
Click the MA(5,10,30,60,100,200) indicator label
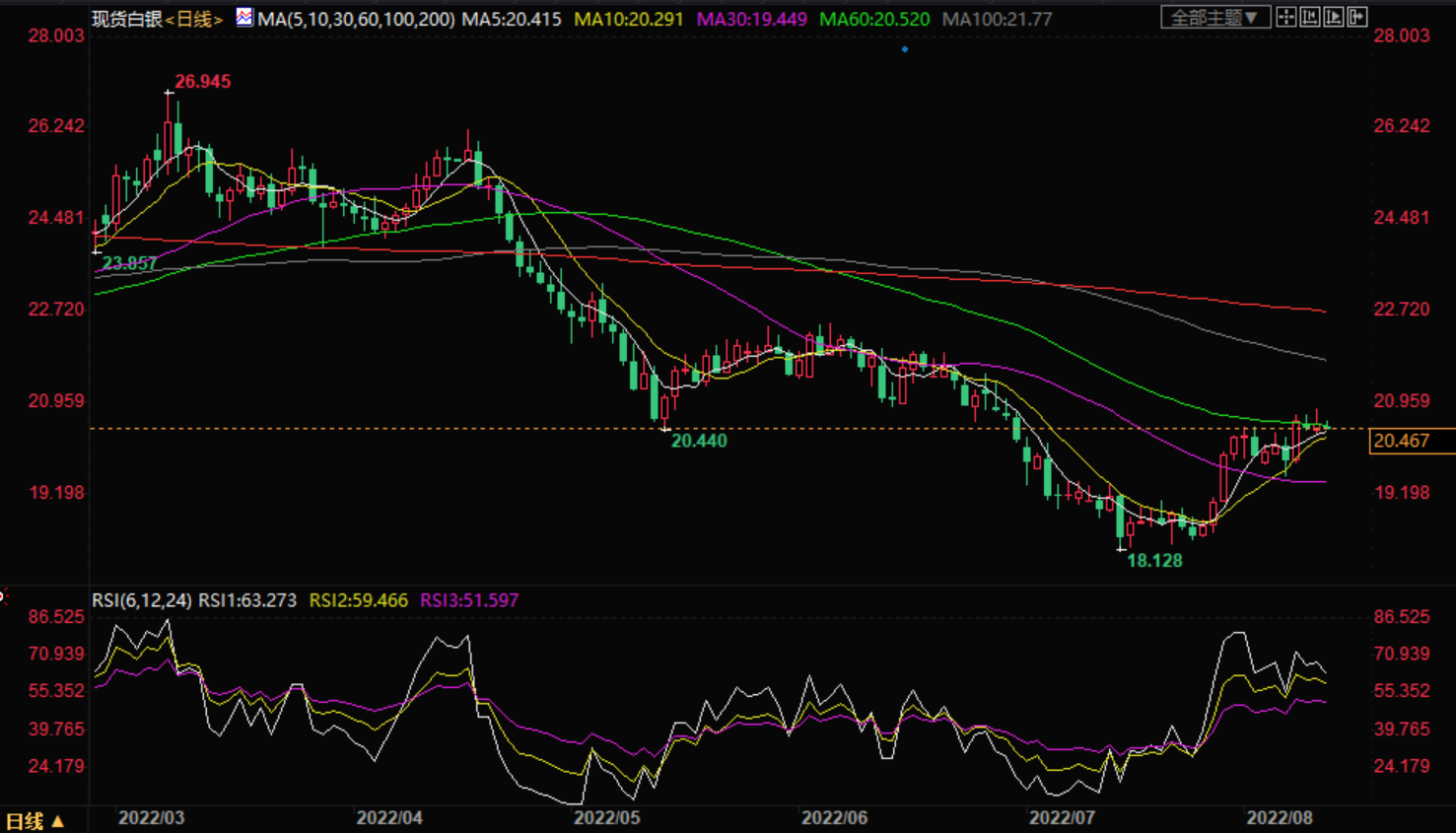(356, 19)
